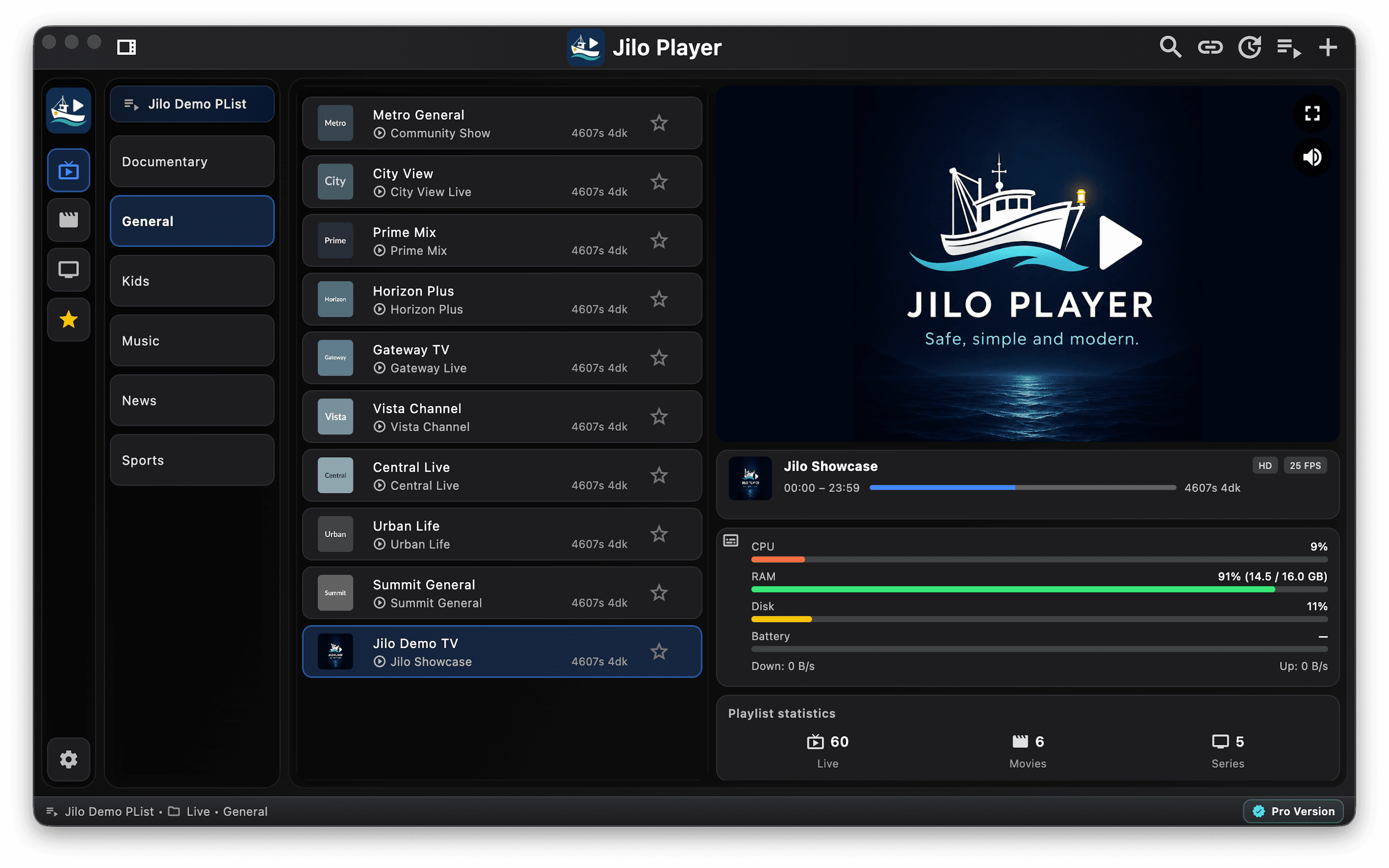Click the Community Show program text

tap(440, 133)
